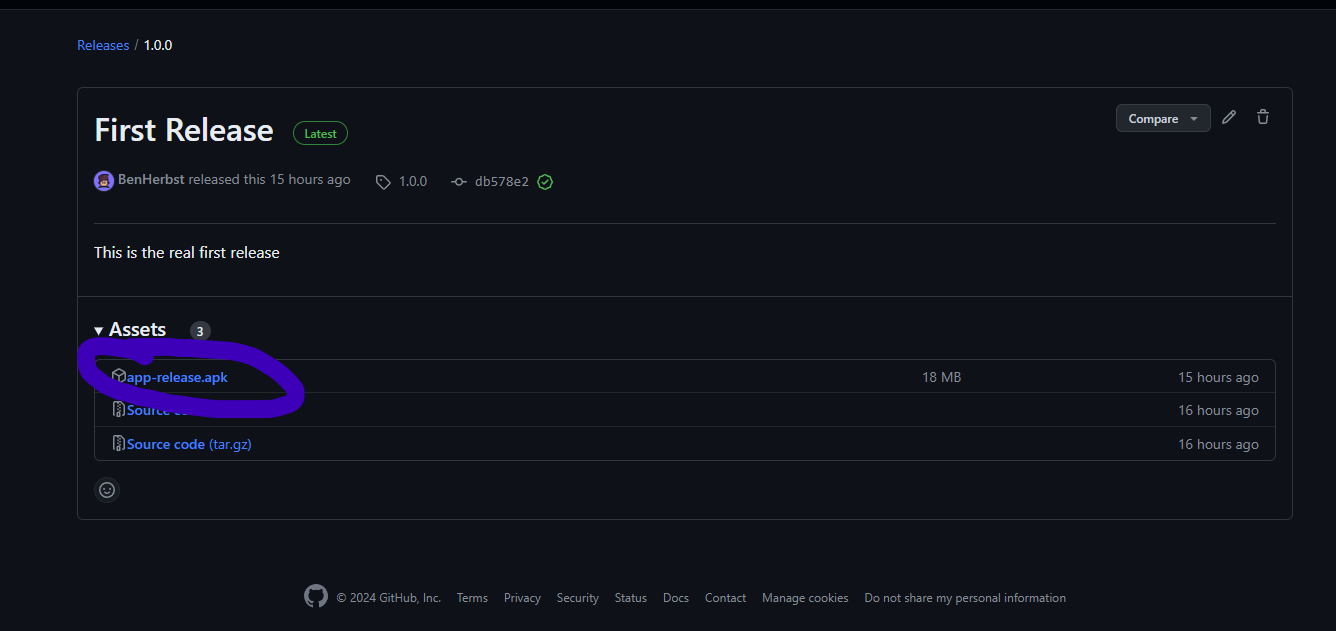1336x631 pixels.
Task: Open the Compare dropdown
Action: pos(1162,118)
